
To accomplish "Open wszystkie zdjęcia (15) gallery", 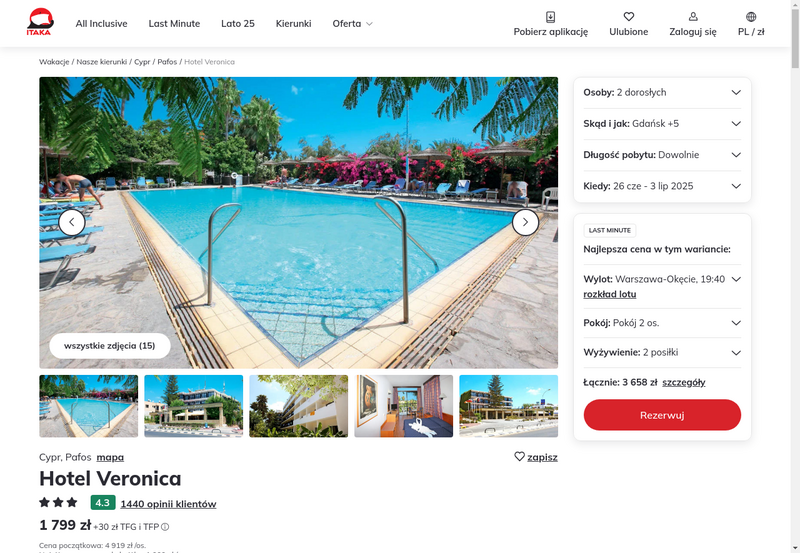I will pos(110,346).
